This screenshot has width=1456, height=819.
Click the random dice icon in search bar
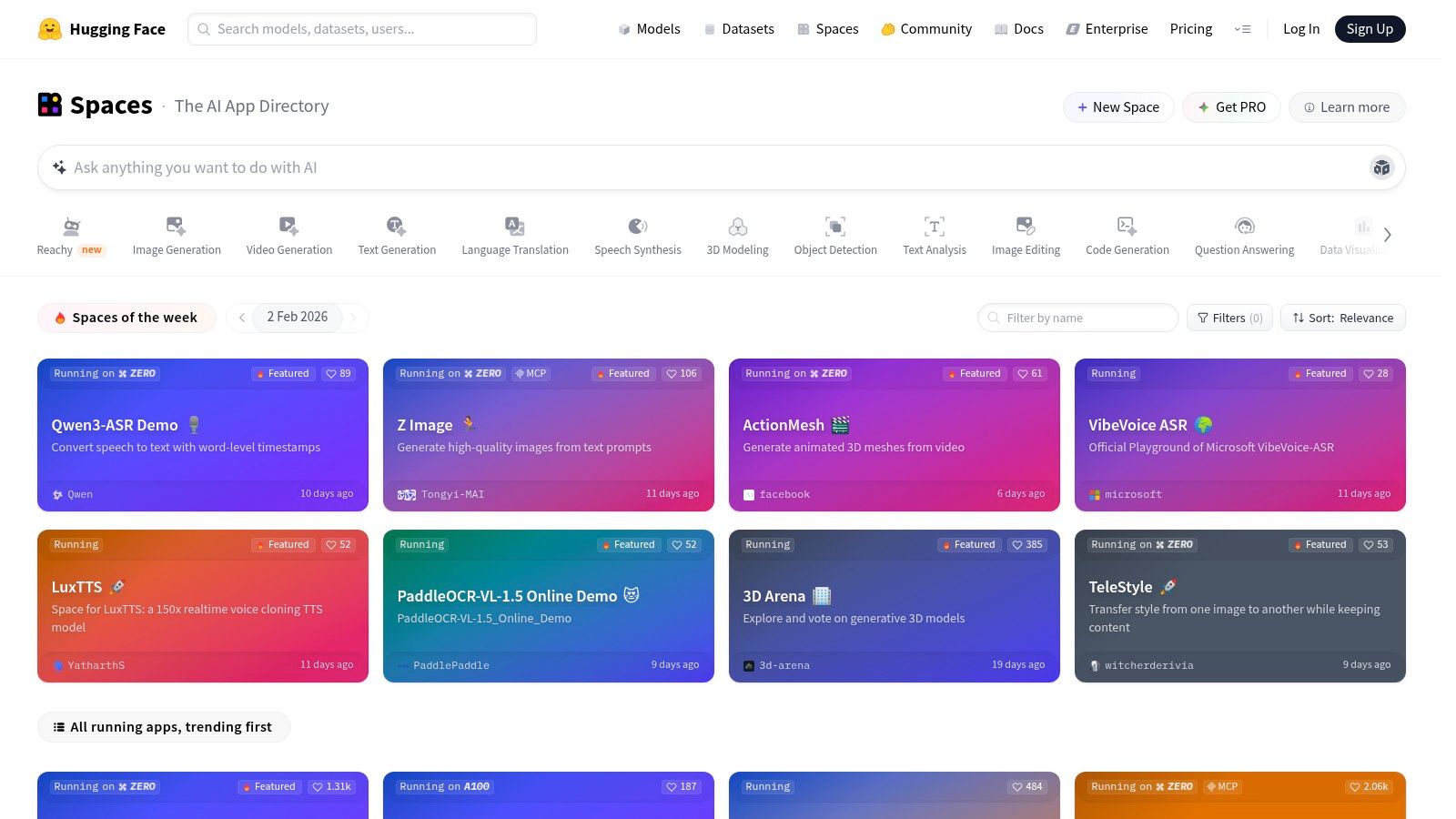[1381, 167]
